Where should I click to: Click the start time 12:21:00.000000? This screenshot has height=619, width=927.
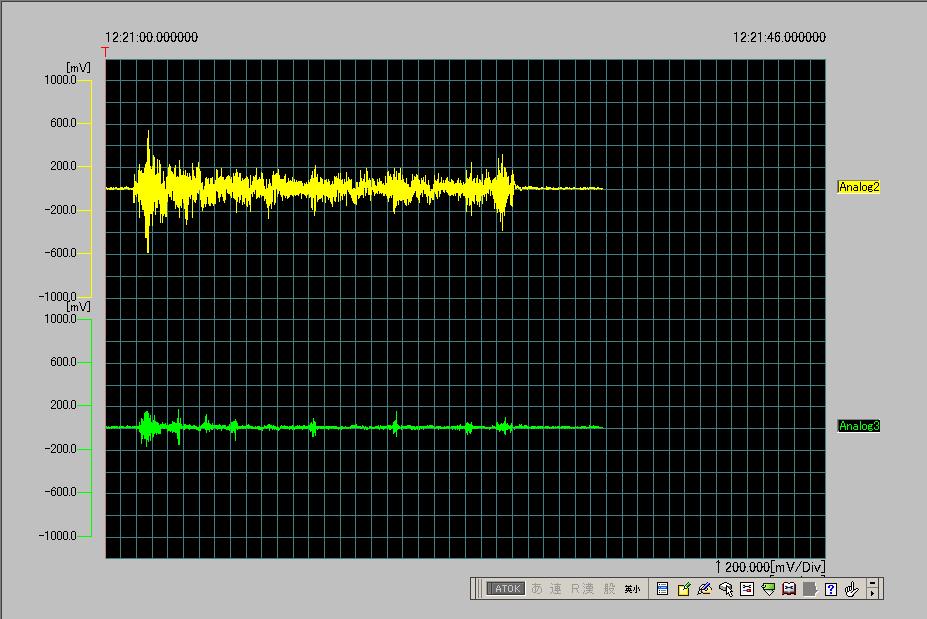[x=151, y=37]
